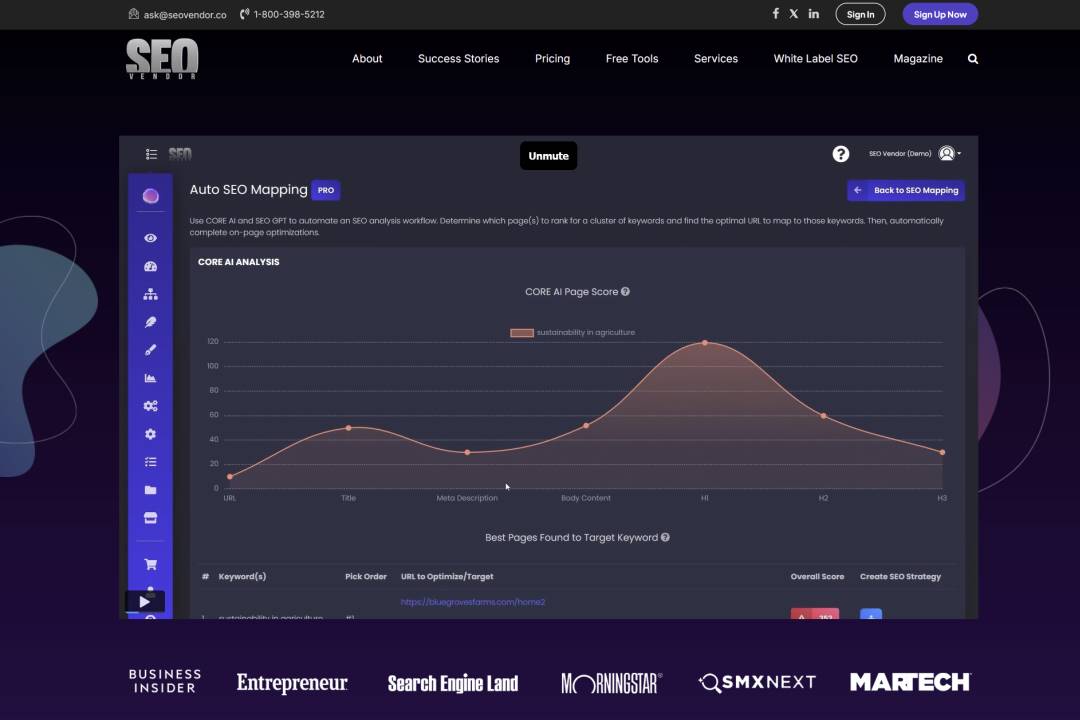This screenshot has height=720, width=1080.
Task: Open the Free Tools navigation menu
Action: coord(631,59)
